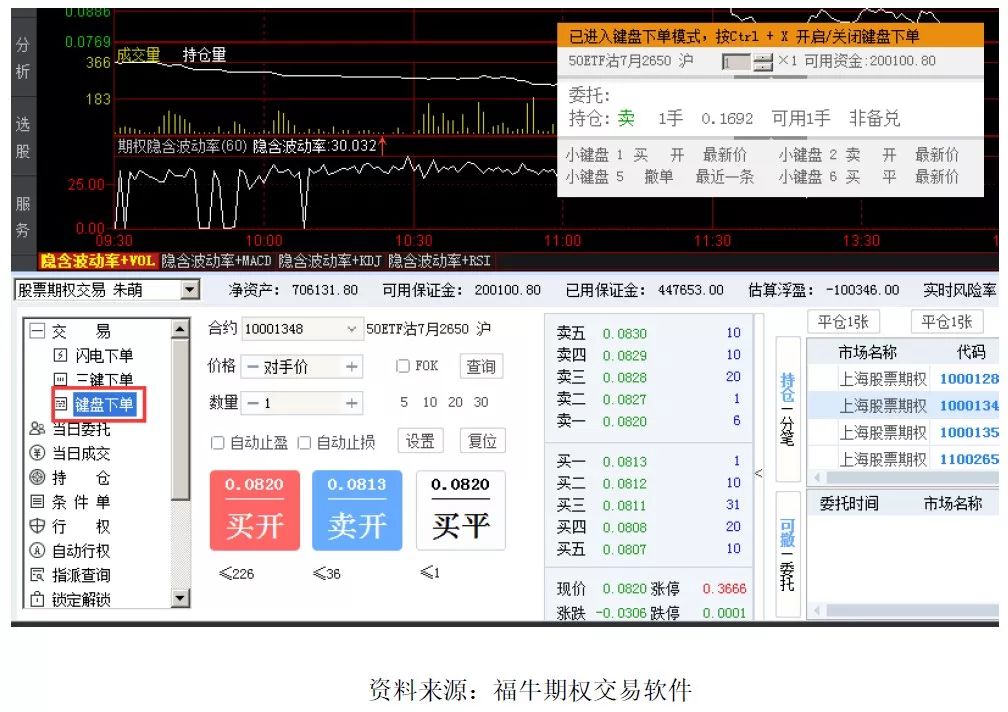Click the 设置 button
1008x712 pixels.
tap(420, 441)
